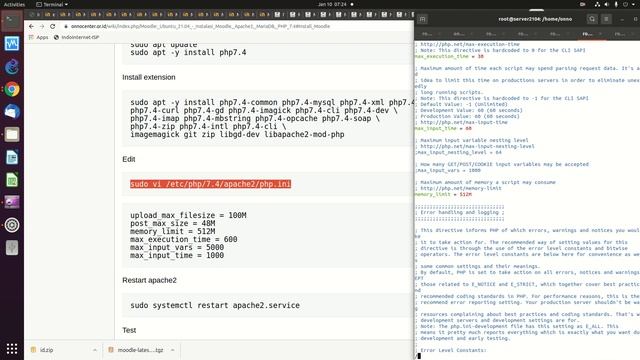
Task: Click the 'upload_max_filesize = 100M' line
Action: click(188, 215)
